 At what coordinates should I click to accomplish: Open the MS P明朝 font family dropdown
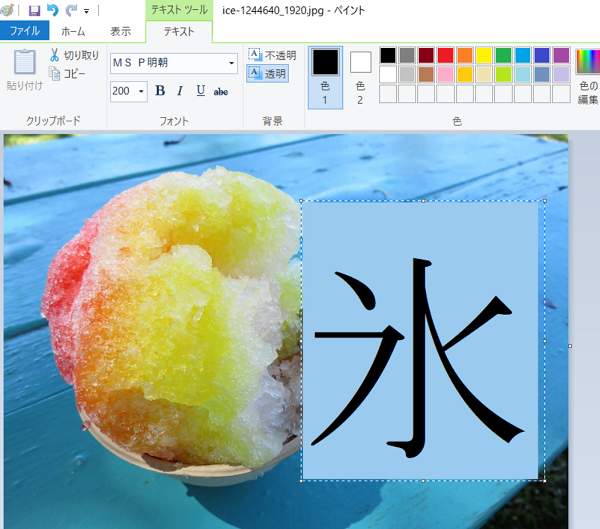(232, 63)
